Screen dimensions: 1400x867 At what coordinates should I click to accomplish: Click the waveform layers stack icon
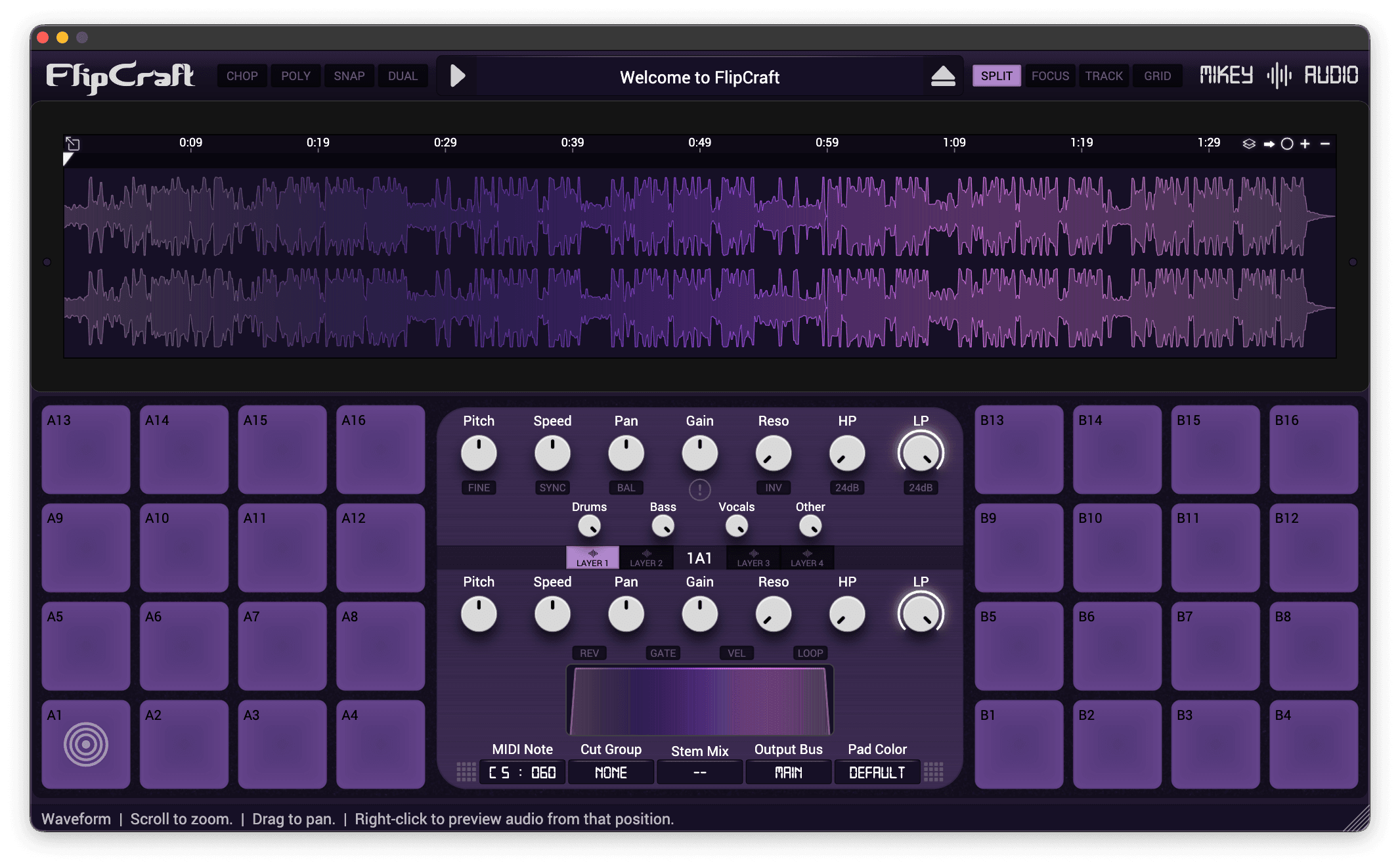tap(1249, 143)
